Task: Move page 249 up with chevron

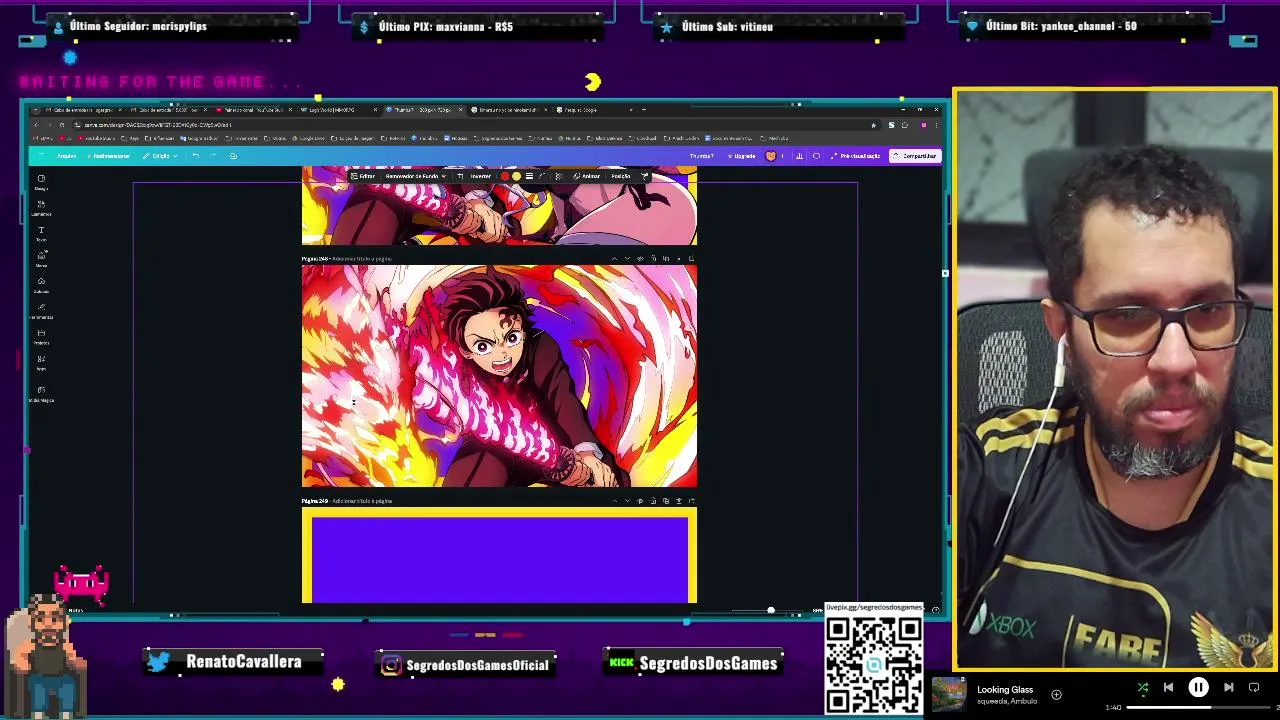Action: [614, 501]
